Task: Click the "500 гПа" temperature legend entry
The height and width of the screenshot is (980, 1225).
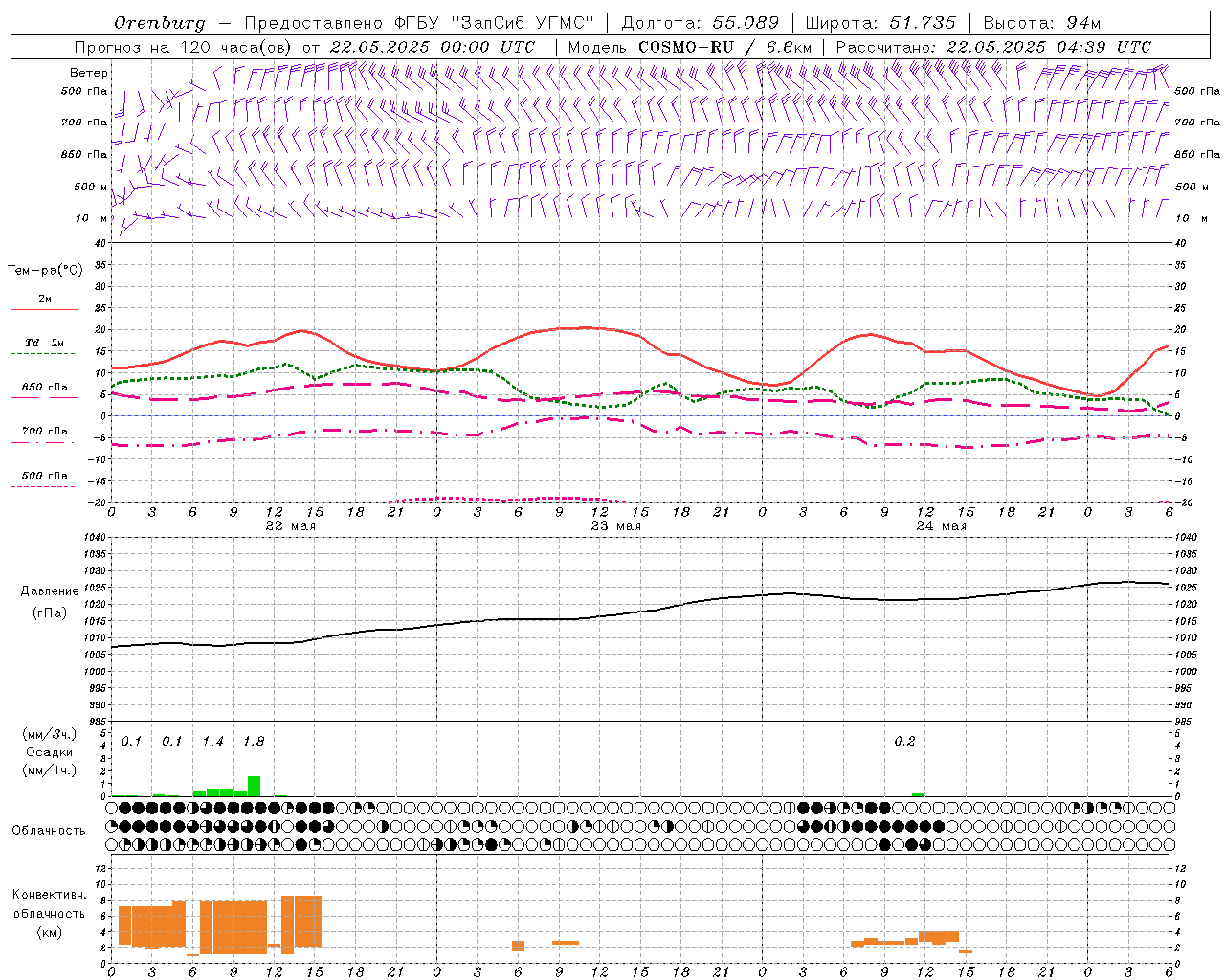Action: 44,476
